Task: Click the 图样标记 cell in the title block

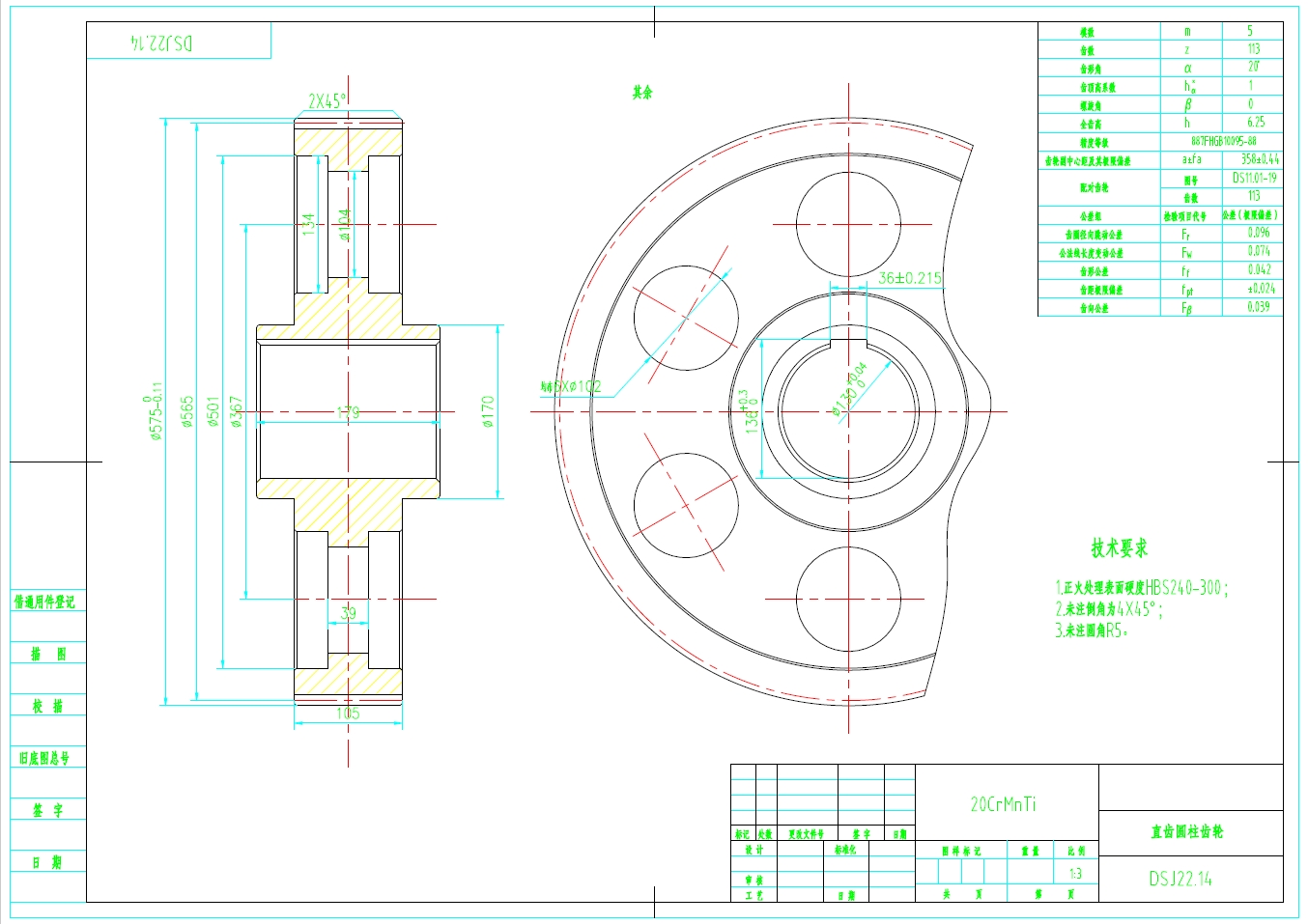Action: 961,851
